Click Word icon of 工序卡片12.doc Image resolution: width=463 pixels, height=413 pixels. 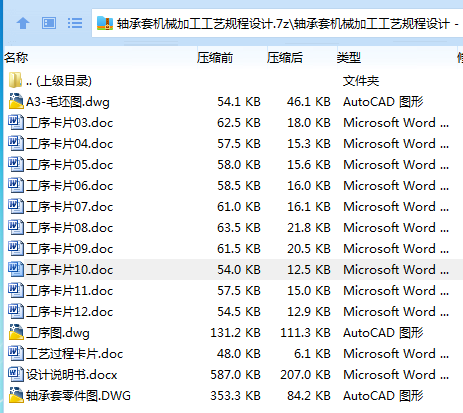[x=16, y=311]
